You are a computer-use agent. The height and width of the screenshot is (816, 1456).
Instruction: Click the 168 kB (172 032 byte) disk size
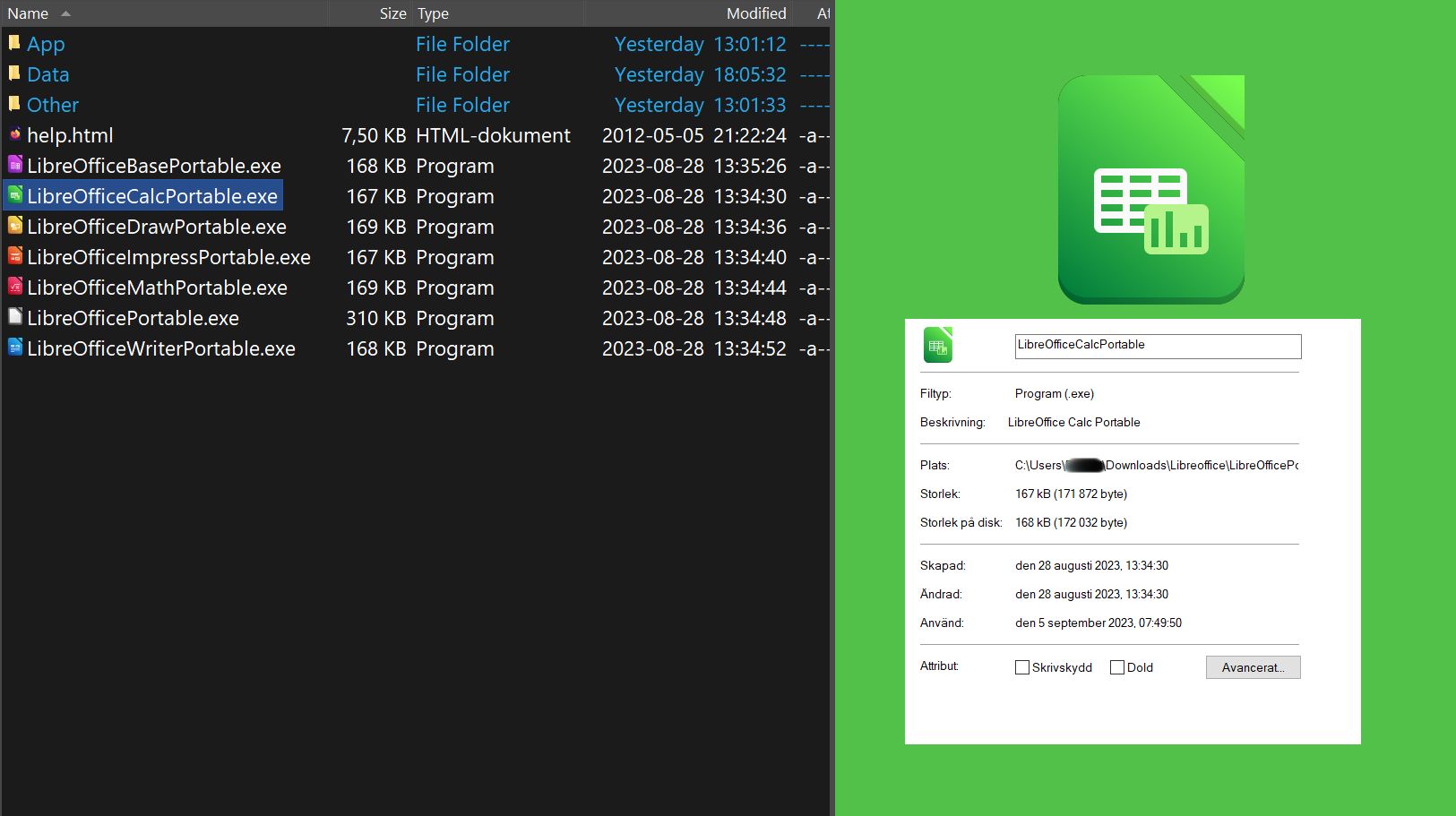point(1072,522)
